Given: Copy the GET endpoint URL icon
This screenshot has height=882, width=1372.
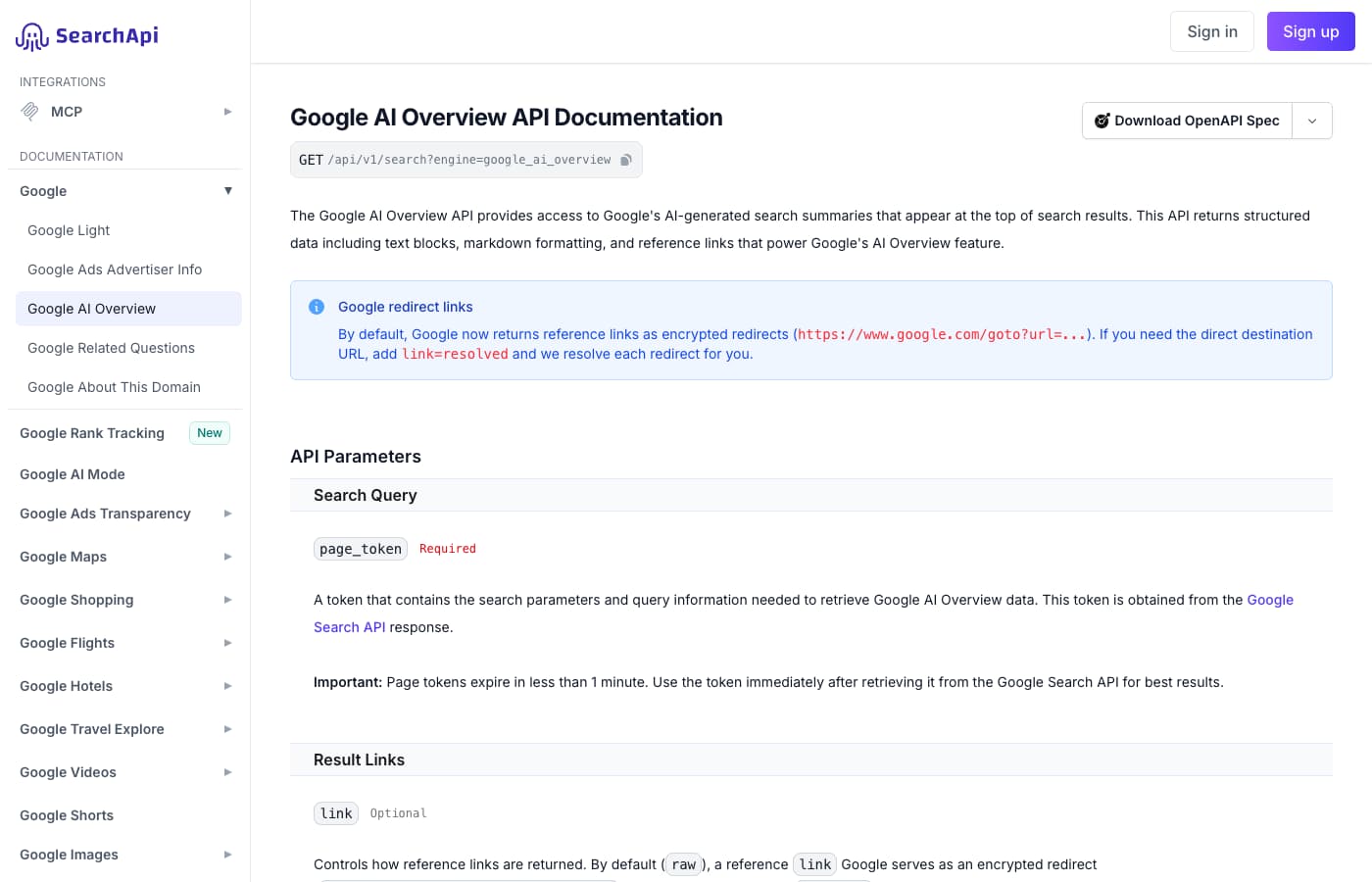Looking at the screenshot, I should (x=626, y=160).
